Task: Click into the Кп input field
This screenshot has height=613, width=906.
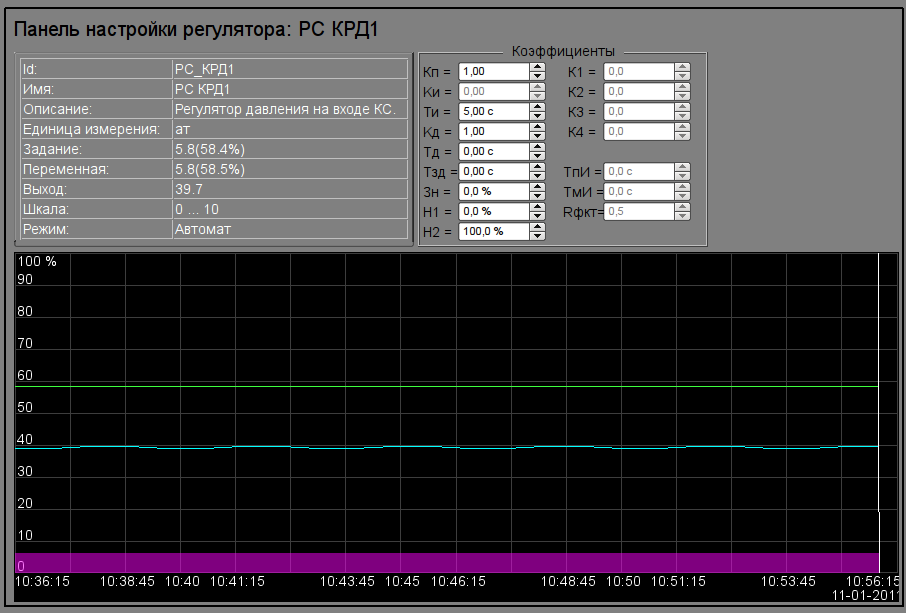Action: click(x=493, y=72)
